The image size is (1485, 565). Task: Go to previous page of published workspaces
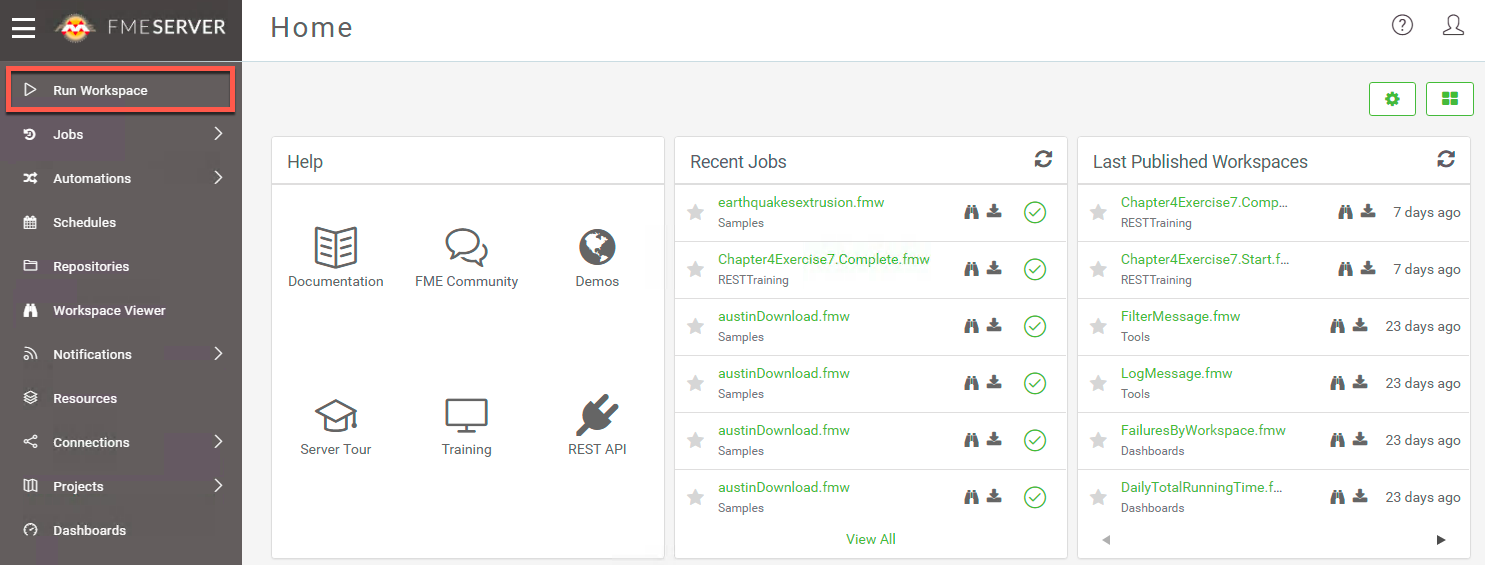(1106, 540)
